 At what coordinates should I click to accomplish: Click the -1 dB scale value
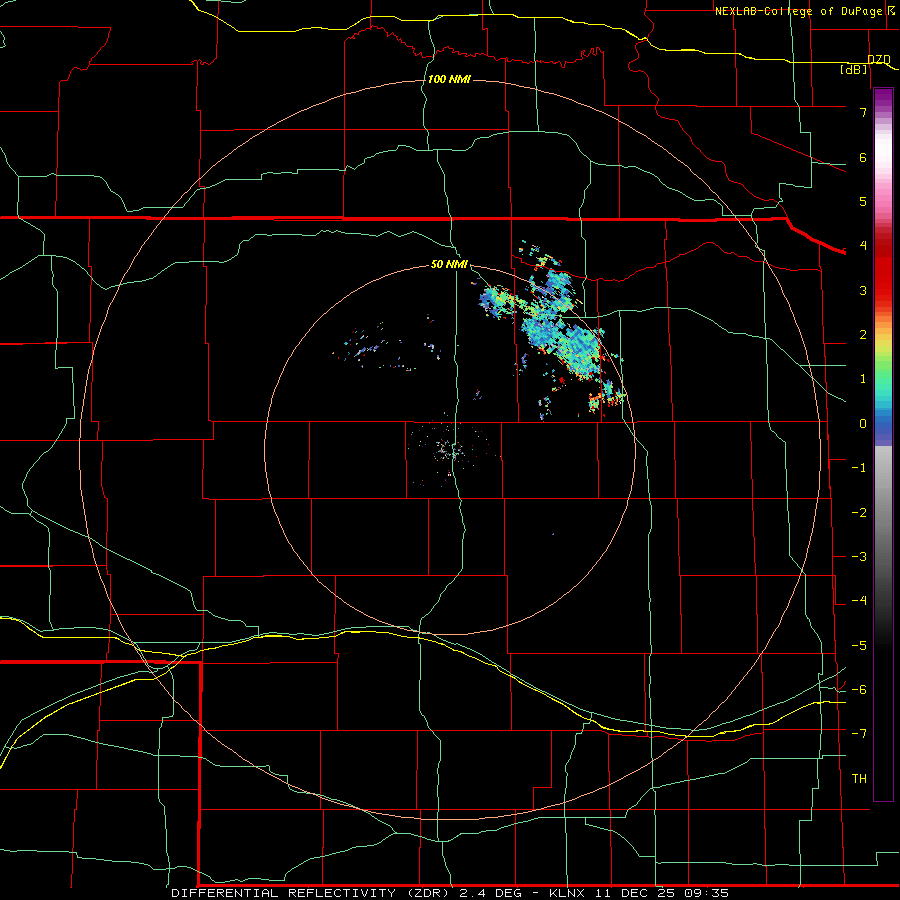coord(859,468)
